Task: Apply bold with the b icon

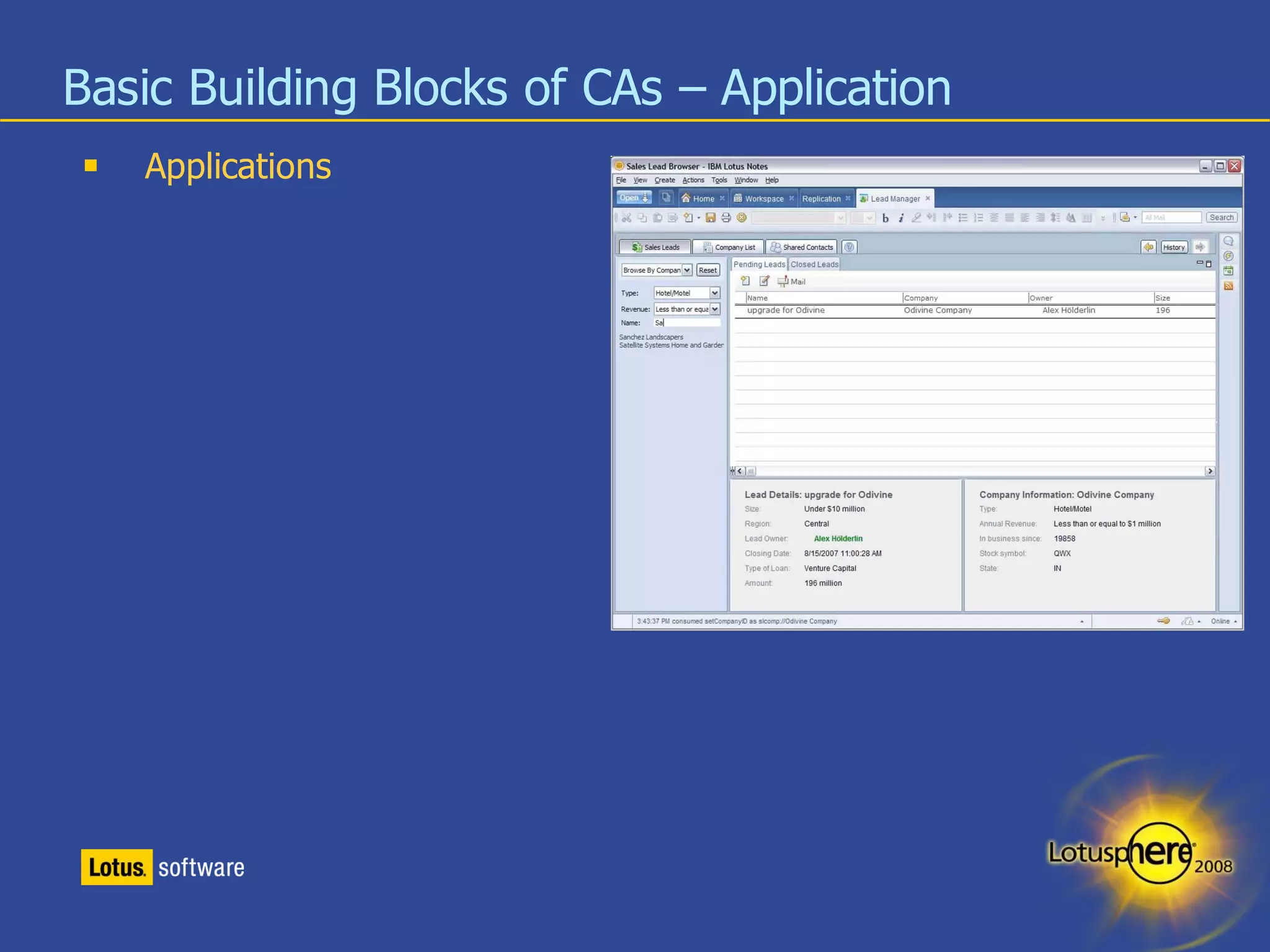Action: 885,218
